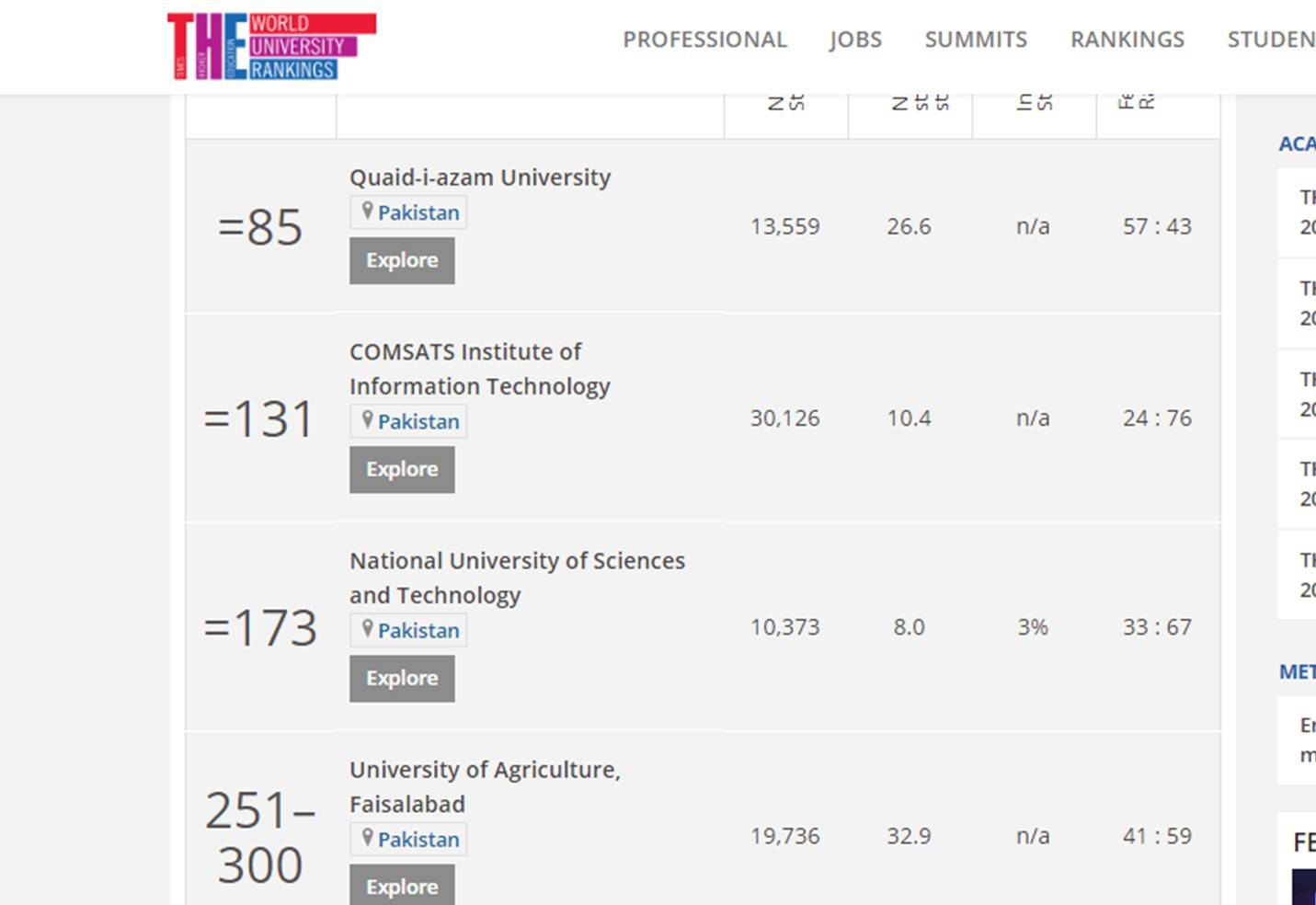Screen dimensions: 1316x905
Task: Click location pin icon under COMSATS Institute
Action: (367, 419)
